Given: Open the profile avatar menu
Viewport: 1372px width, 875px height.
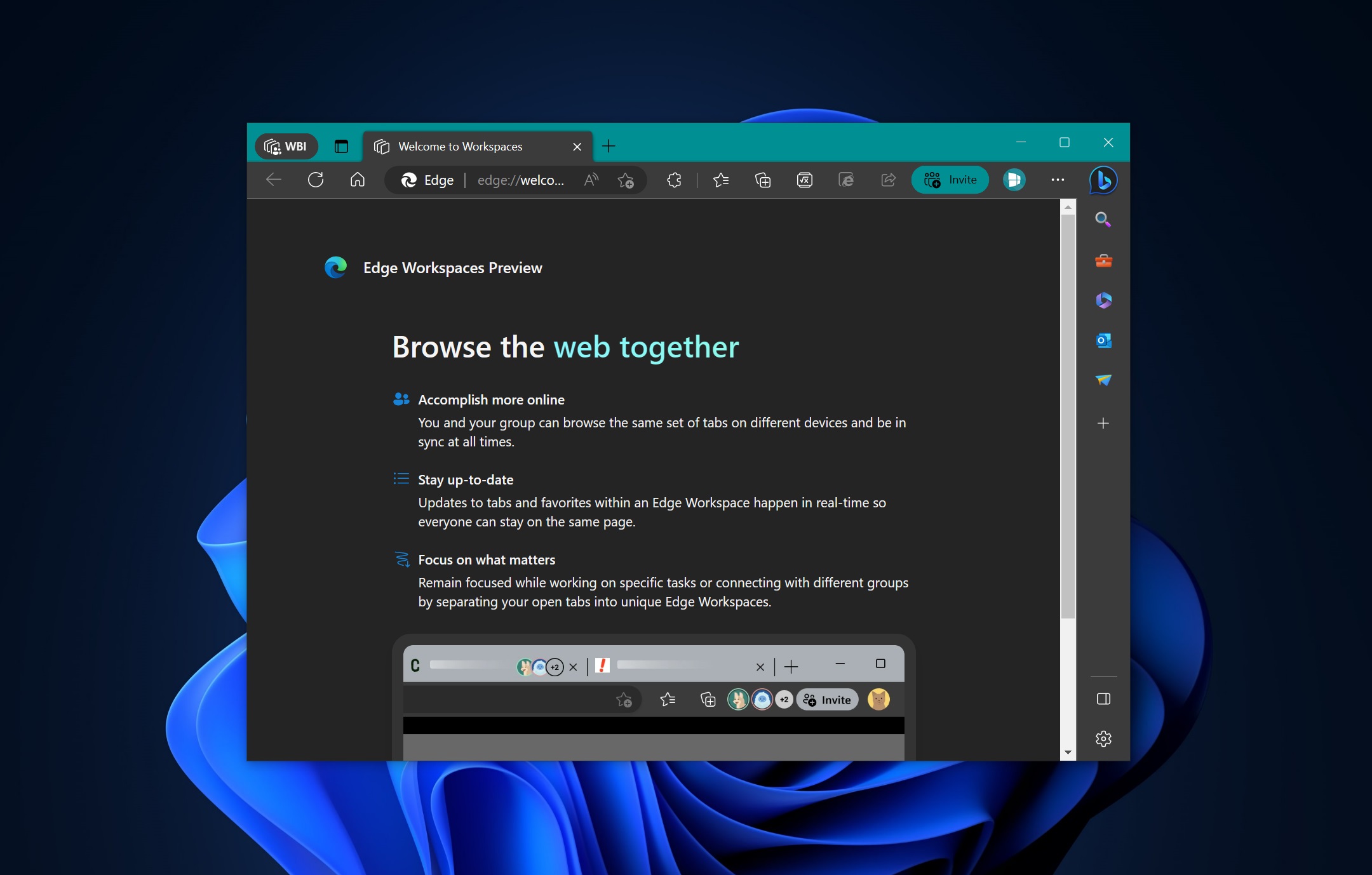Looking at the screenshot, I should pos(1014,180).
